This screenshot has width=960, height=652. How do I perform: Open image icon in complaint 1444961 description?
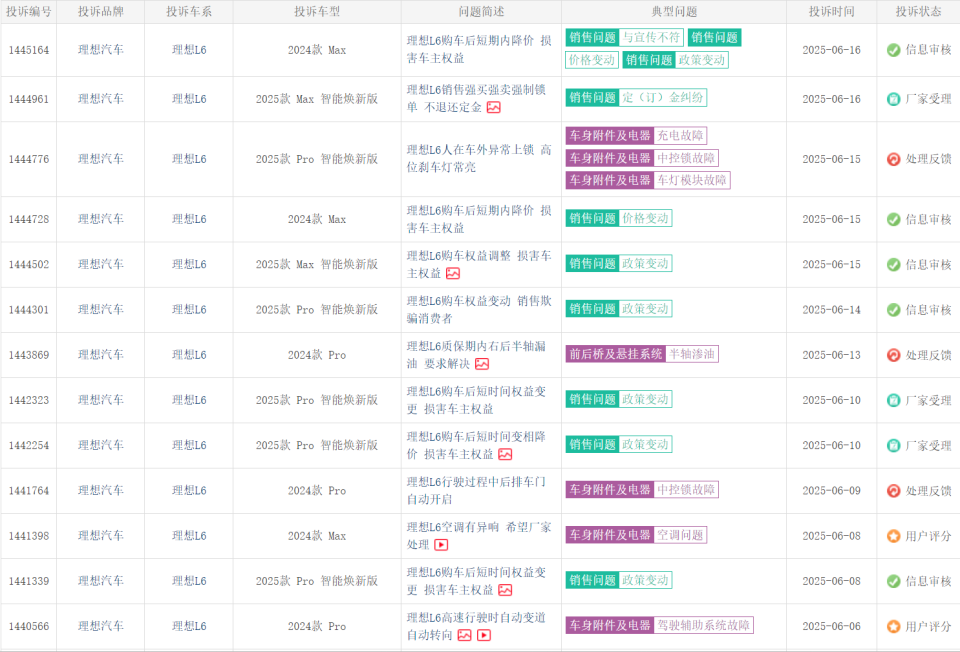tap(493, 108)
